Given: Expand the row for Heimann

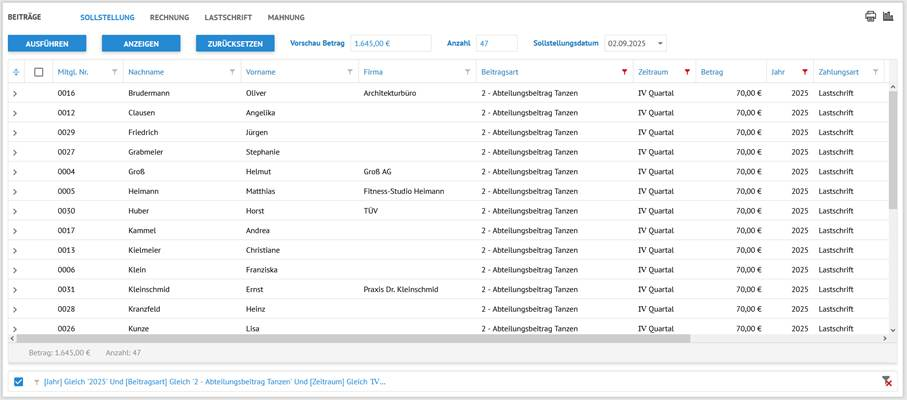Looking at the screenshot, I should point(15,191).
